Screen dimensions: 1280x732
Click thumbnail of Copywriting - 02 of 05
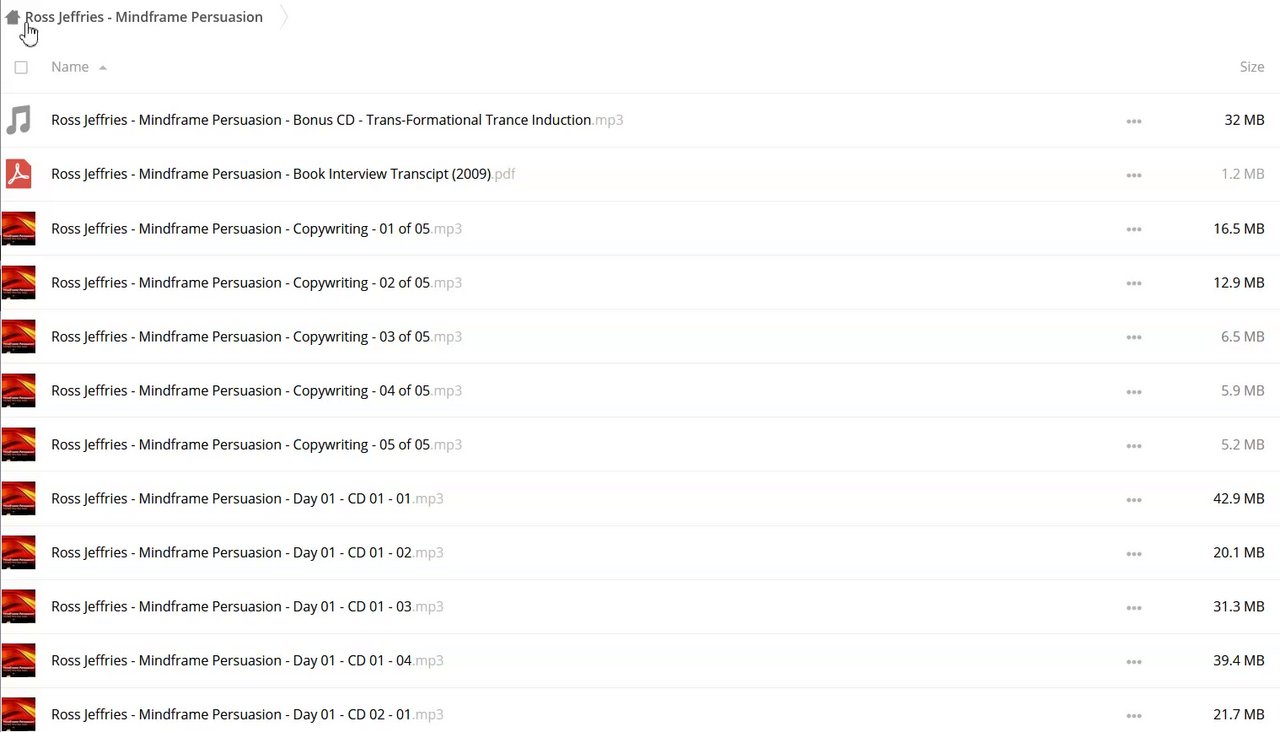pos(19,282)
